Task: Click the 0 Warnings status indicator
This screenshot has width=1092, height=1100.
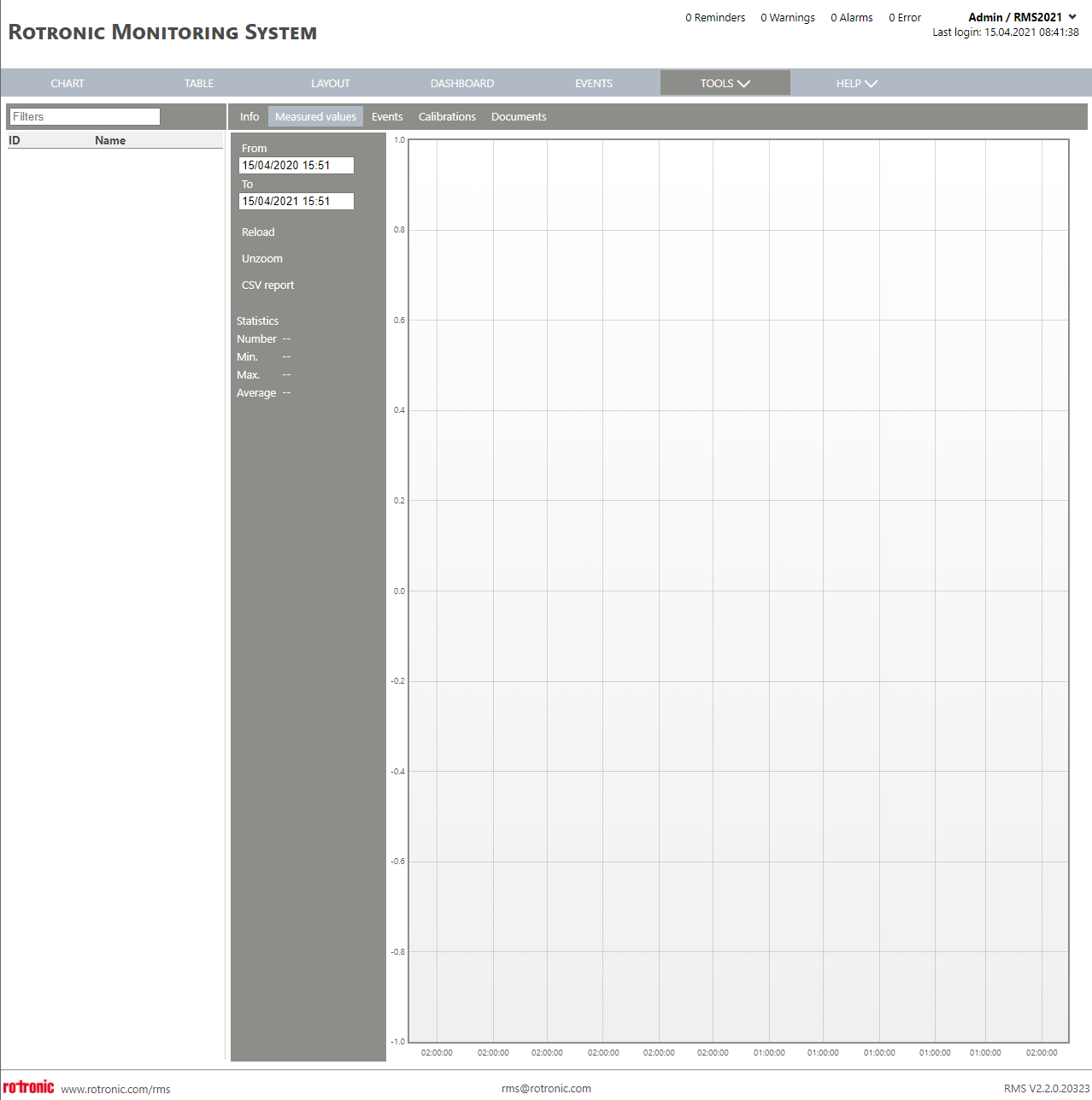Action: click(788, 18)
